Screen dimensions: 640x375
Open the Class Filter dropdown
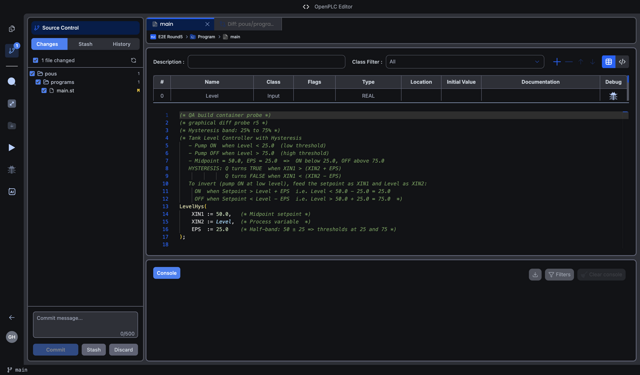[464, 62]
